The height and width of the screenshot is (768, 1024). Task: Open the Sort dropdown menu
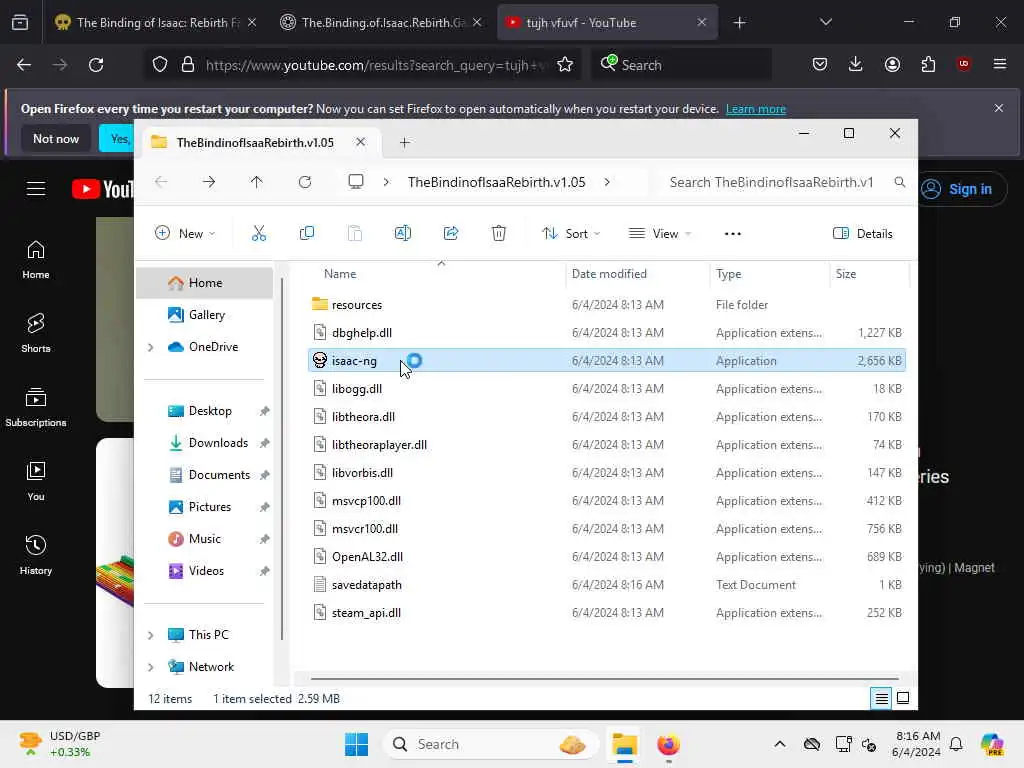click(571, 234)
